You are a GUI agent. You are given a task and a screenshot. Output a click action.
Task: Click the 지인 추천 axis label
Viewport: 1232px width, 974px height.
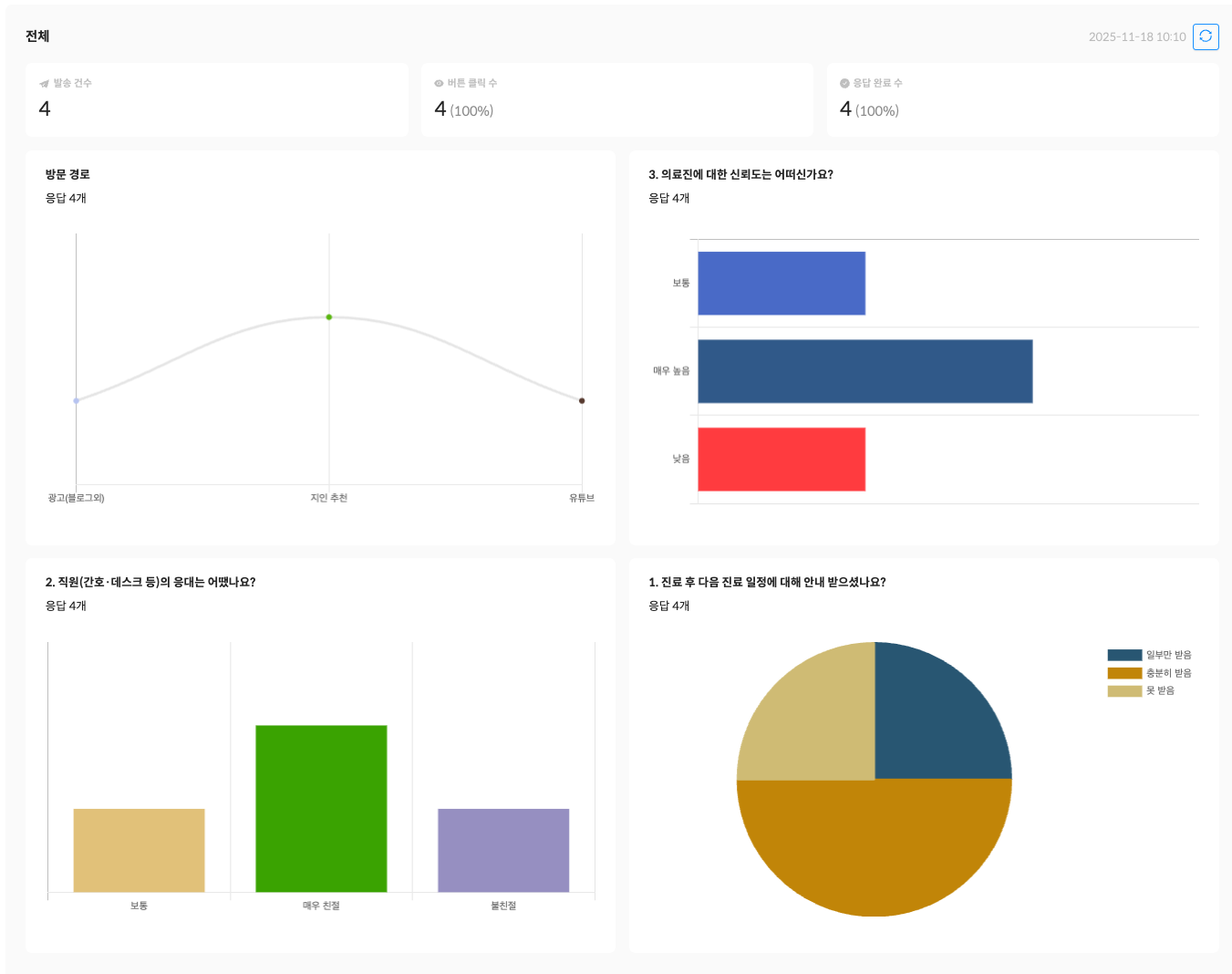tap(329, 498)
